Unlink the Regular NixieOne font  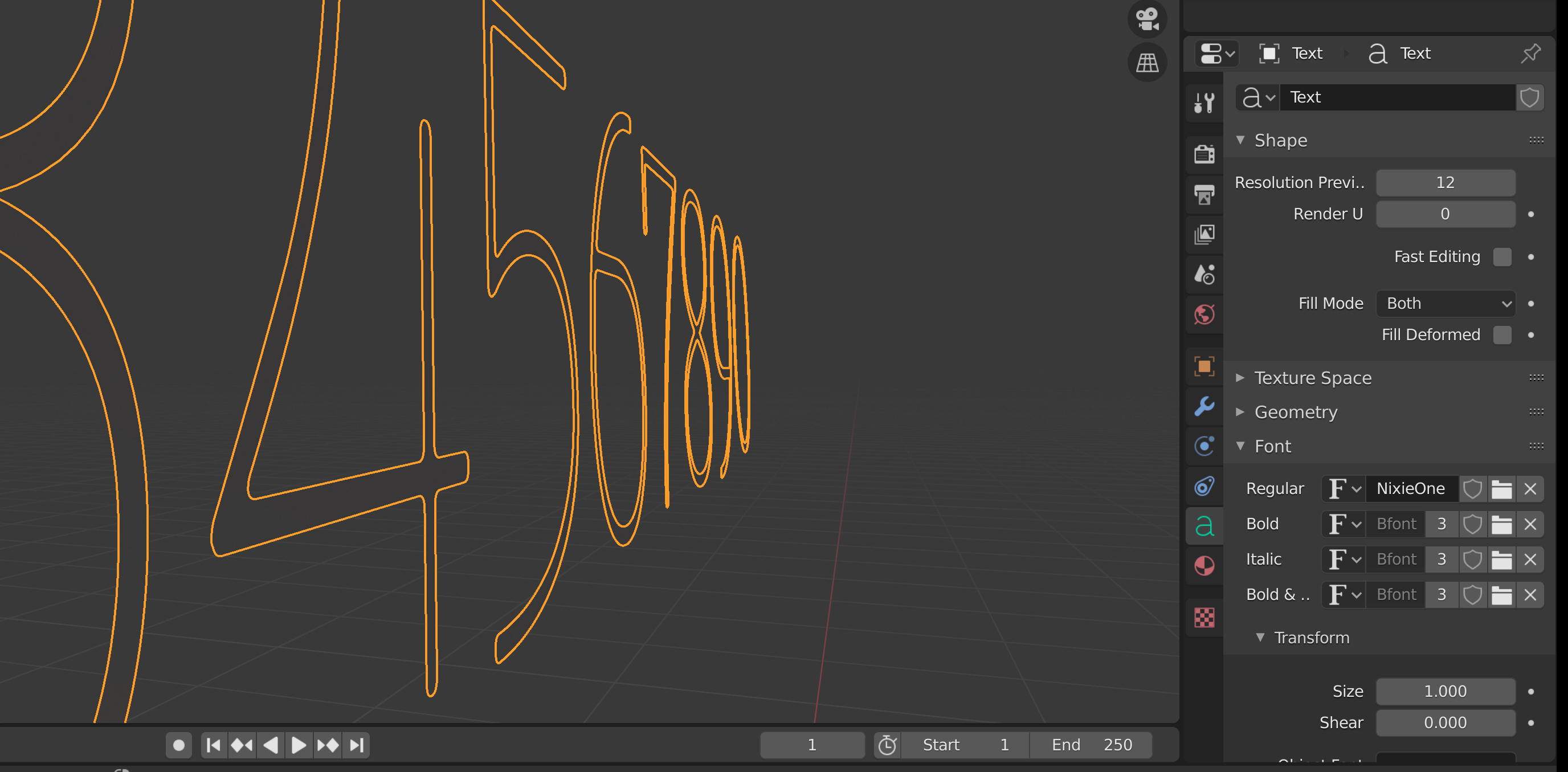pos(1530,489)
